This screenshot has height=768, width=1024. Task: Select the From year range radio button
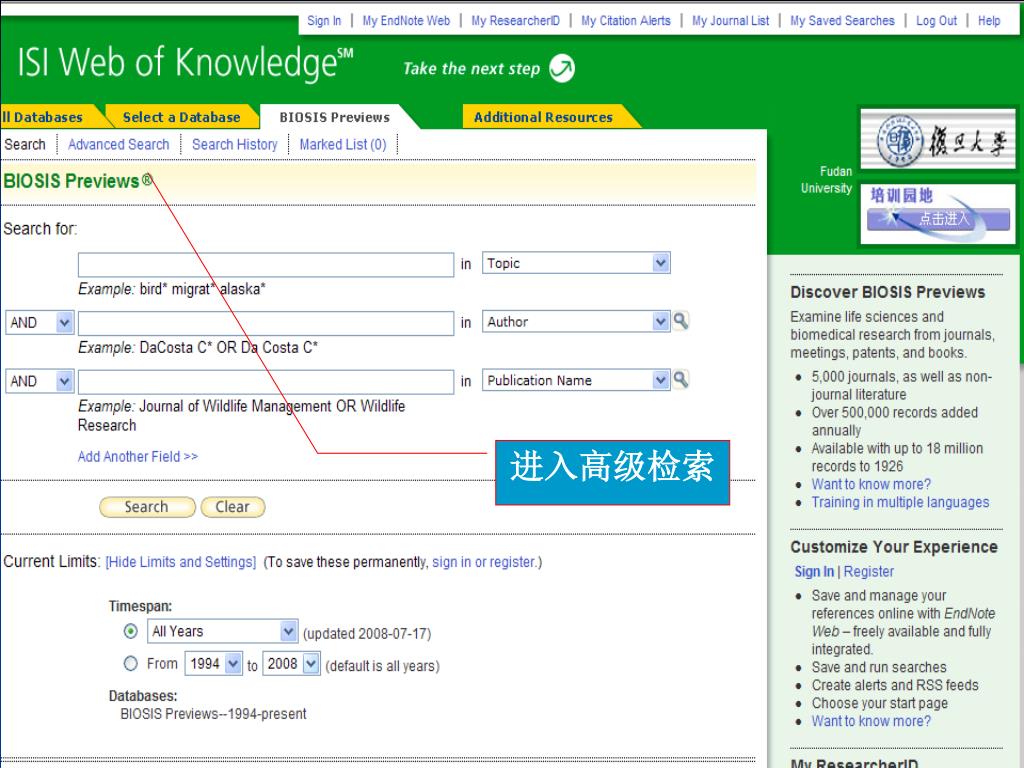point(131,664)
